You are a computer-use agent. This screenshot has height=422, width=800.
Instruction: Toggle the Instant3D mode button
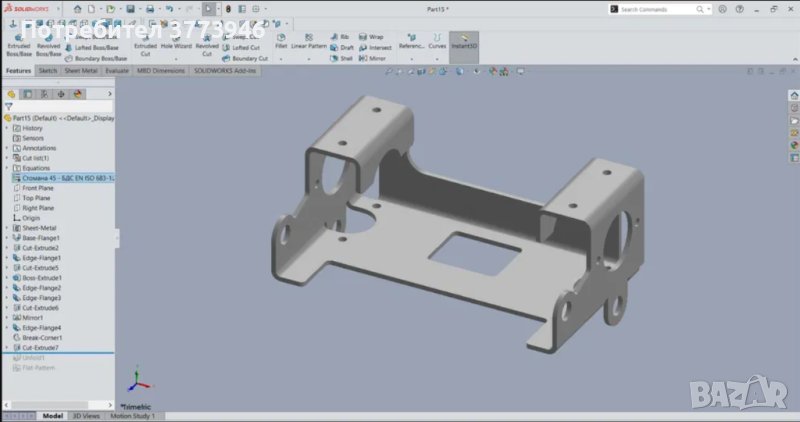[463, 41]
